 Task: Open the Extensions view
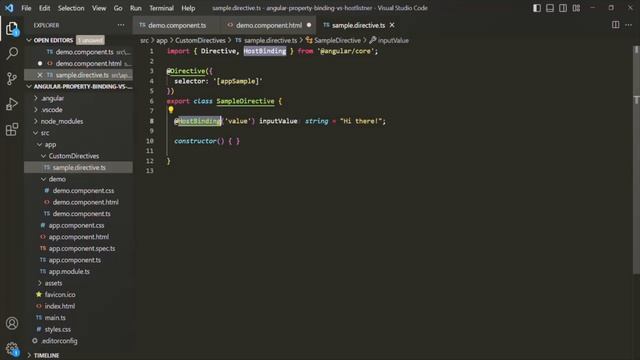[12, 129]
